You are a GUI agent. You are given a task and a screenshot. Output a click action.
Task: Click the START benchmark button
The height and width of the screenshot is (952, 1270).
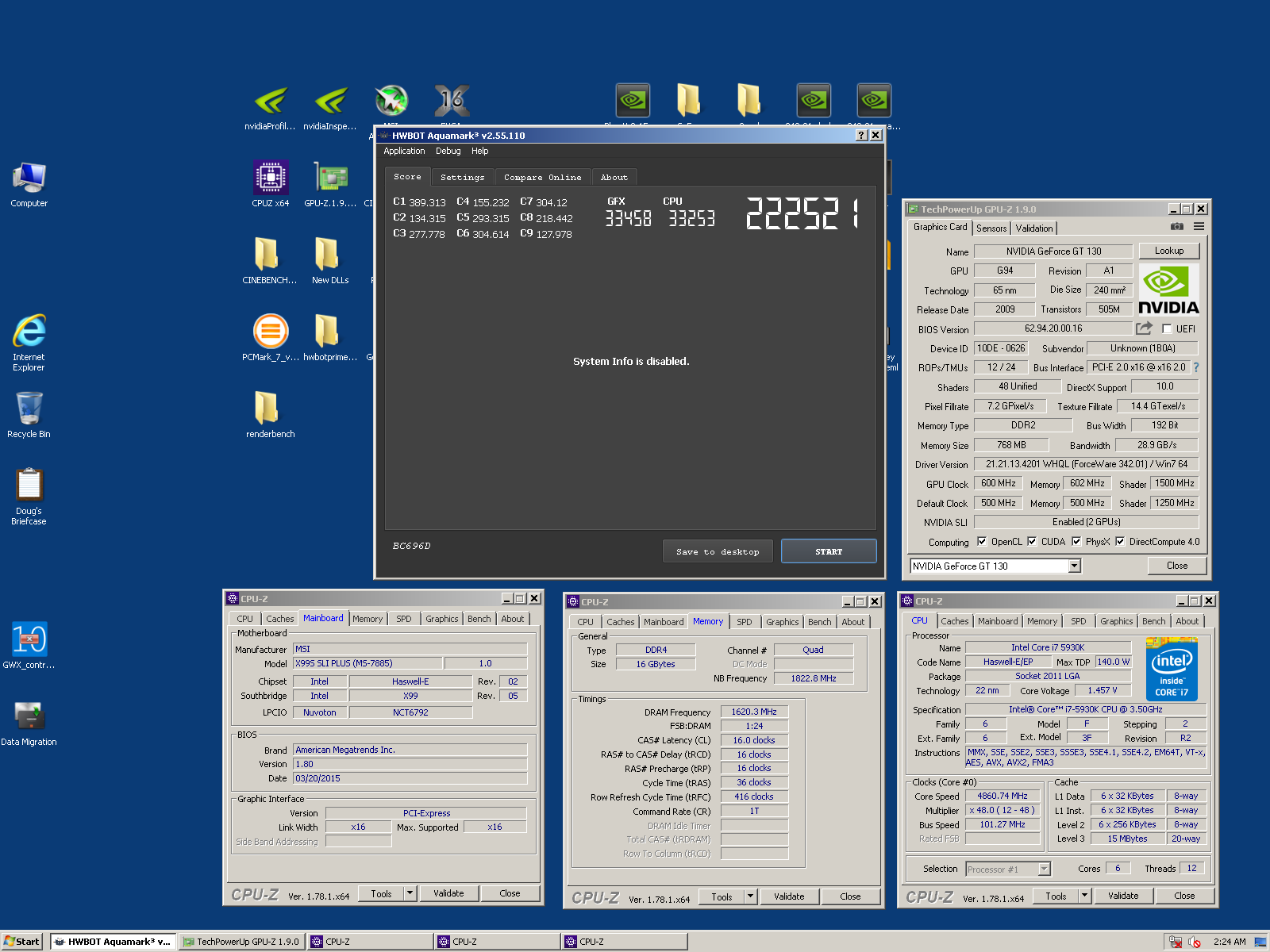click(829, 551)
